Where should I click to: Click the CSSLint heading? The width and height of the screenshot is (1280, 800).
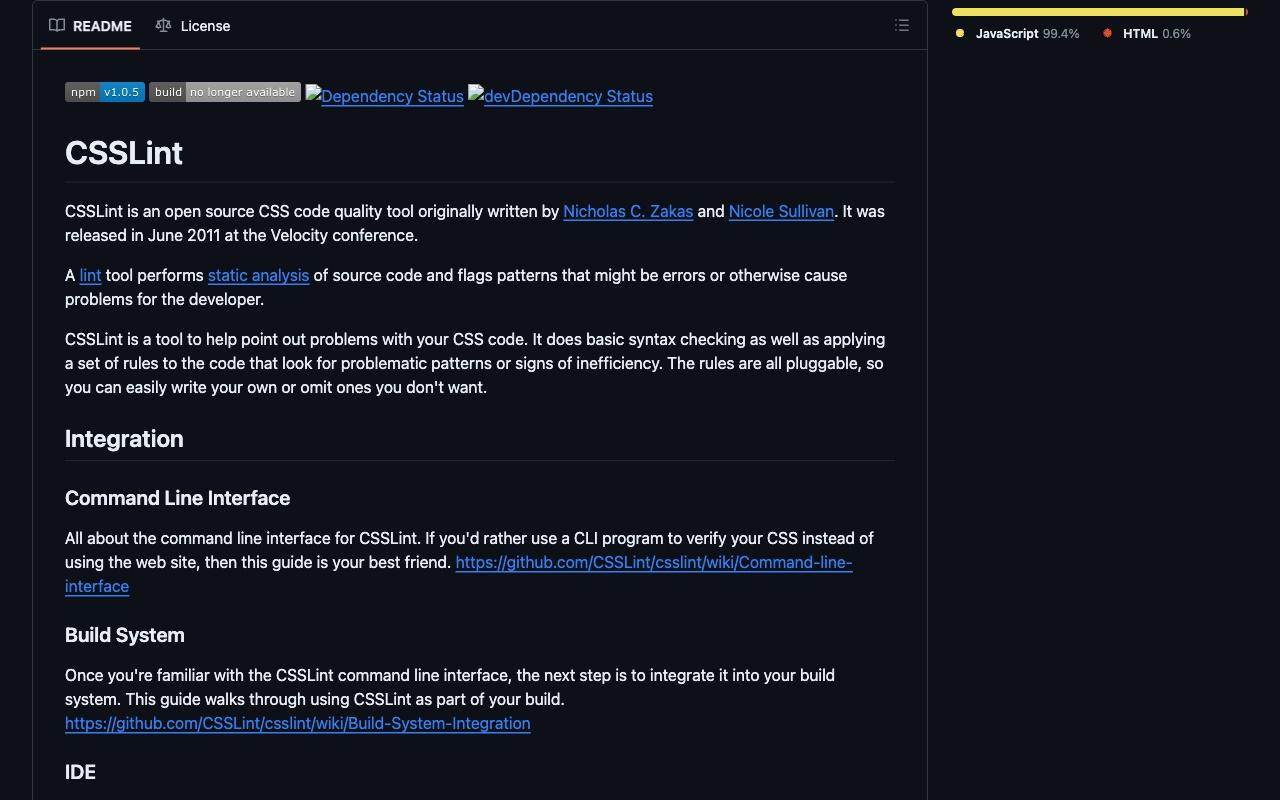pyautogui.click(x=124, y=153)
